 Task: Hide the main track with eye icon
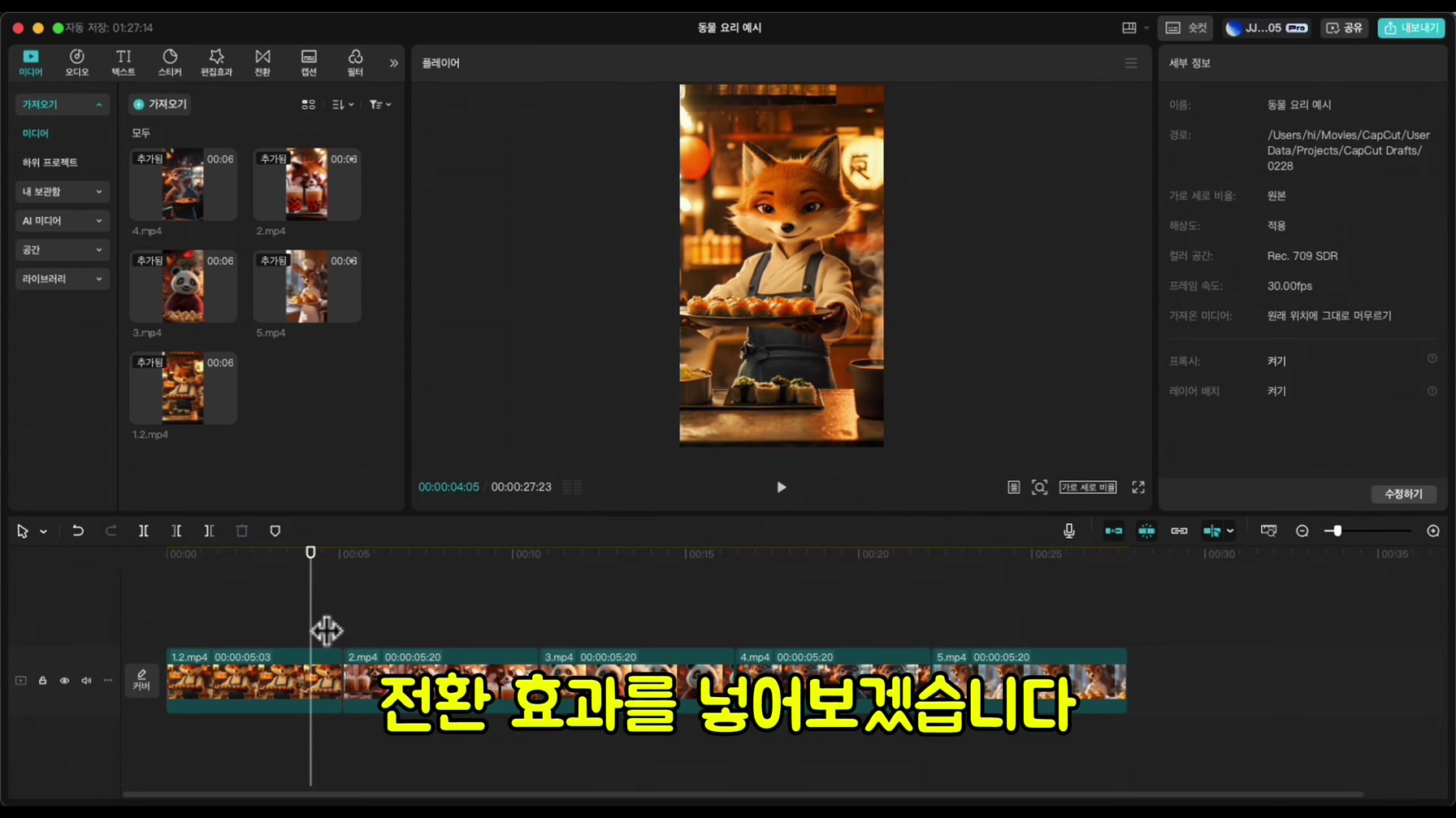click(64, 680)
